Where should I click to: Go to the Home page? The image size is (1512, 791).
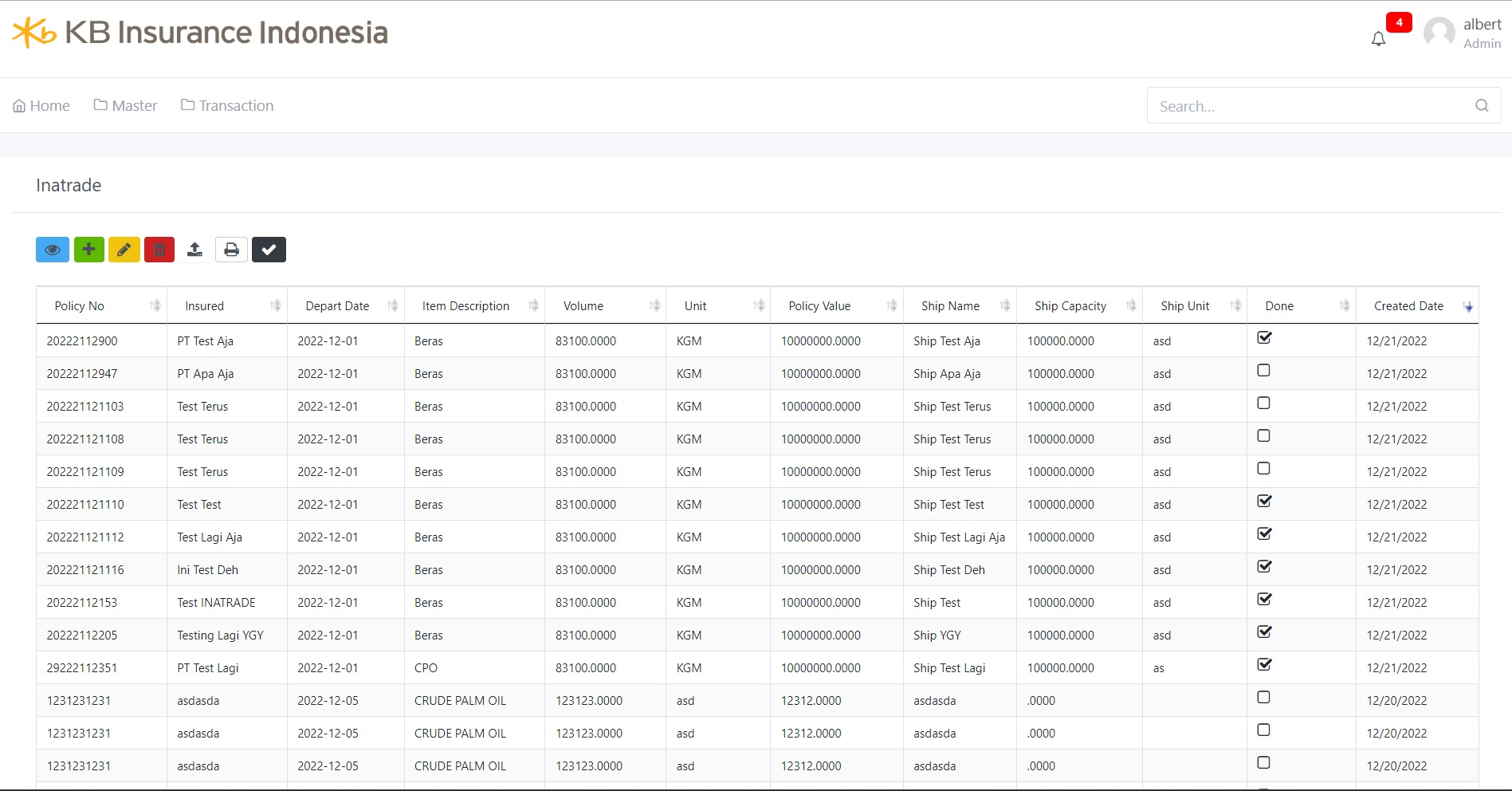(x=41, y=105)
